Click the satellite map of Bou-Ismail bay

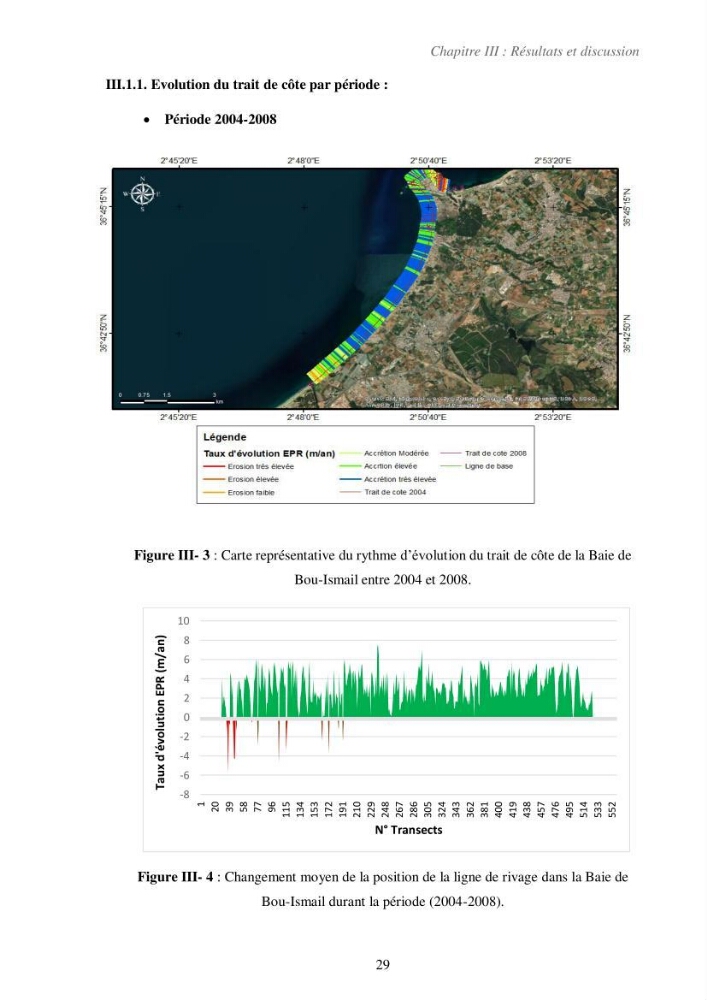365,288
